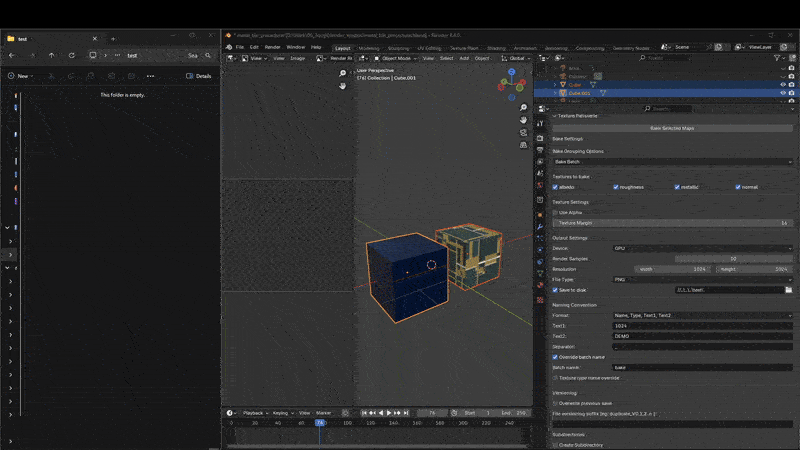Open the Global transform orientation dropdown
This screenshot has width=800, height=450.
pos(515,59)
